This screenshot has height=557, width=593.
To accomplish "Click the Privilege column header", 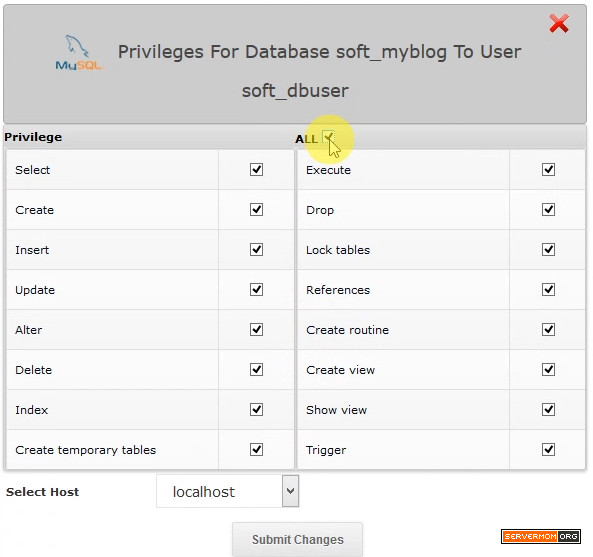I will (x=33, y=137).
